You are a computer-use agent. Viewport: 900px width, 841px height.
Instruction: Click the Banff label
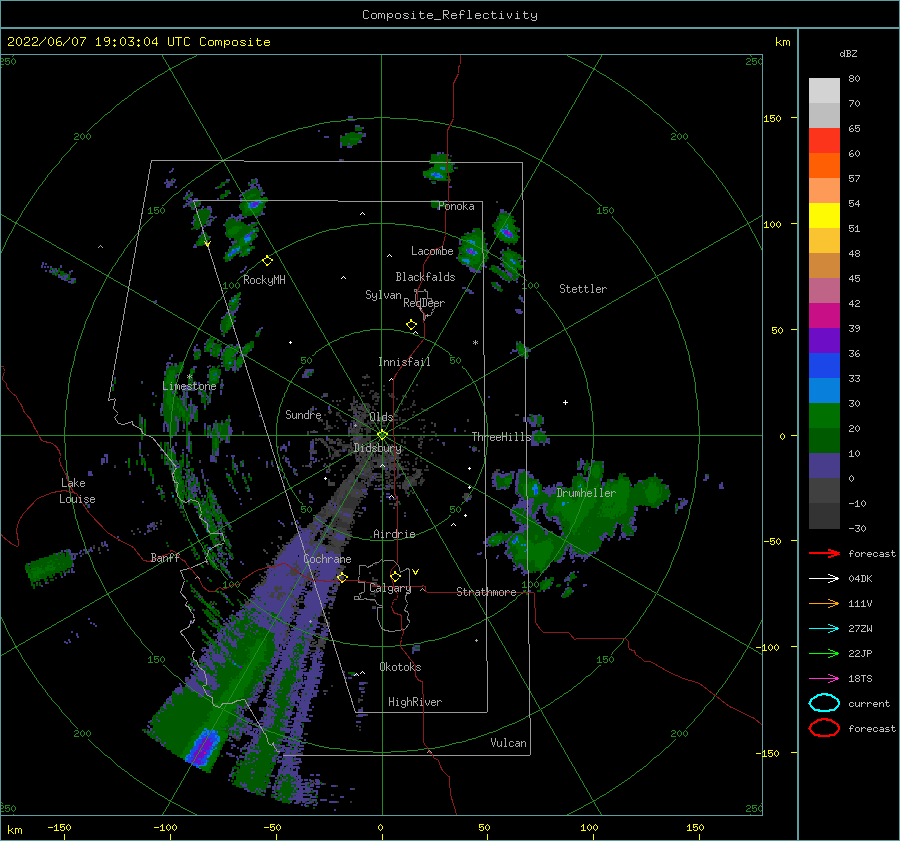coord(165,558)
